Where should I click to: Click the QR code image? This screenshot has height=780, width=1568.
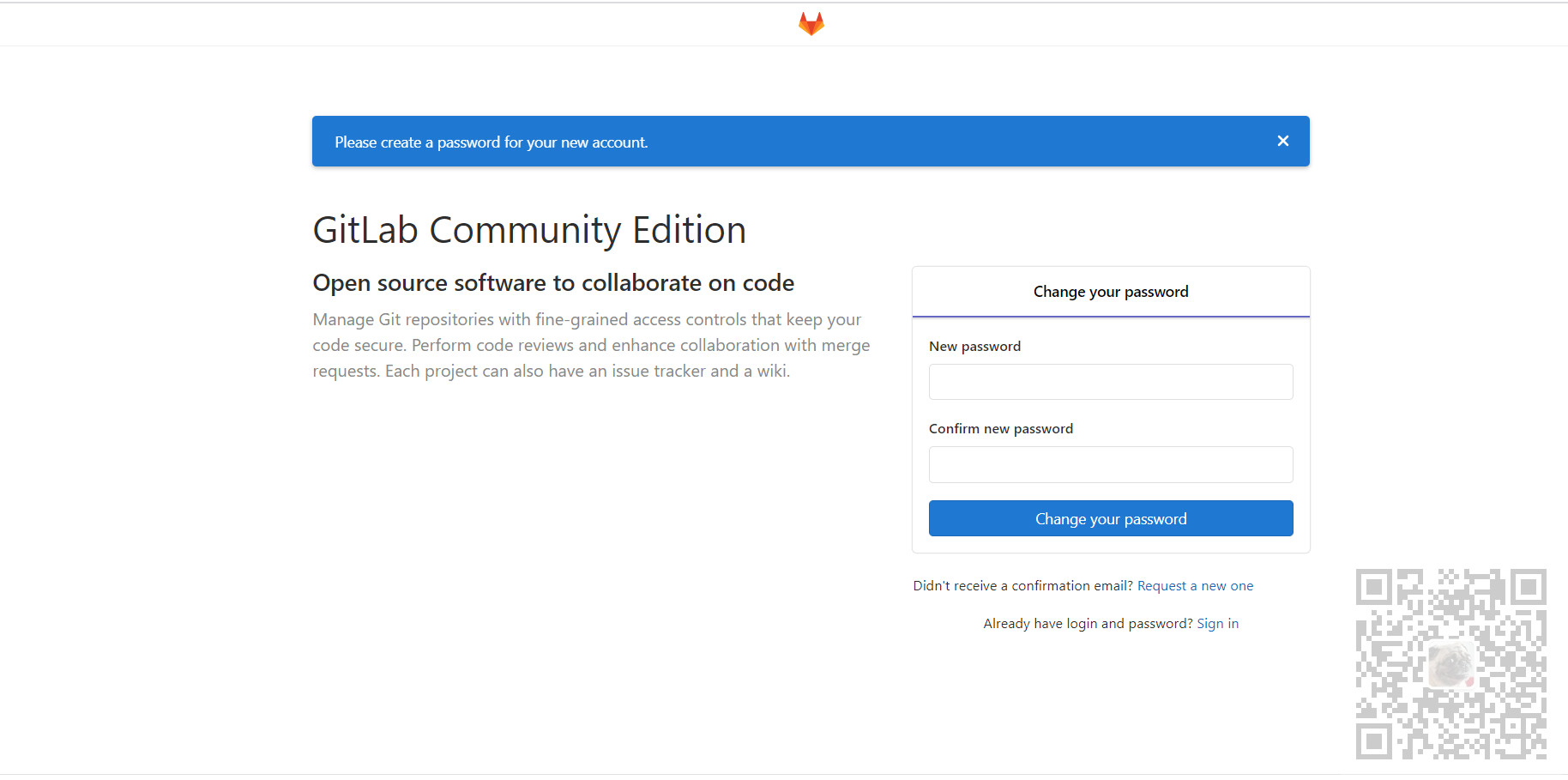(x=1450, y=663)
